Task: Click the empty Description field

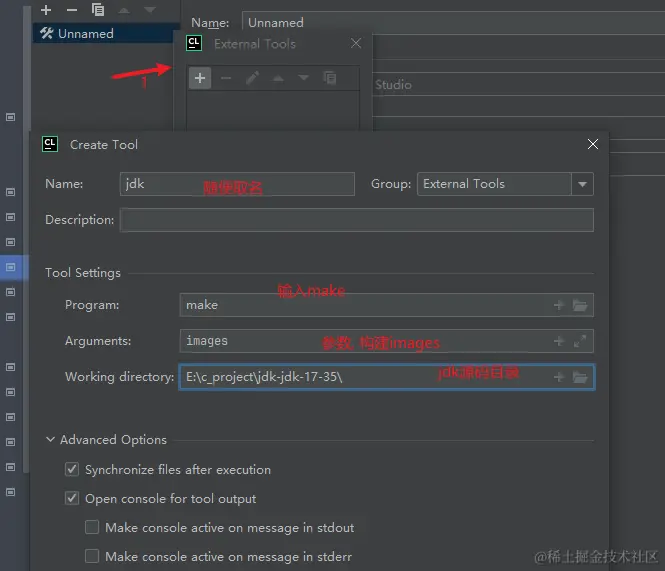Action: point(357,220)
